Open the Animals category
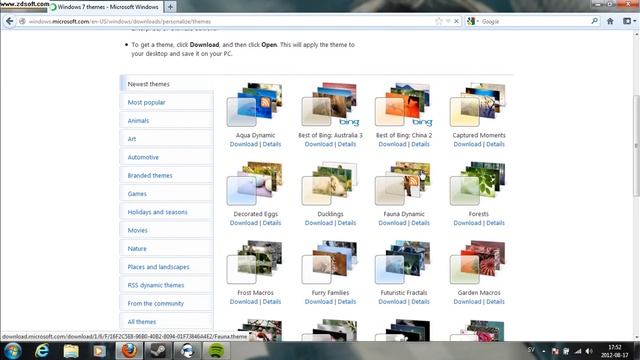 pyautogui.click(x=167, y=120)
